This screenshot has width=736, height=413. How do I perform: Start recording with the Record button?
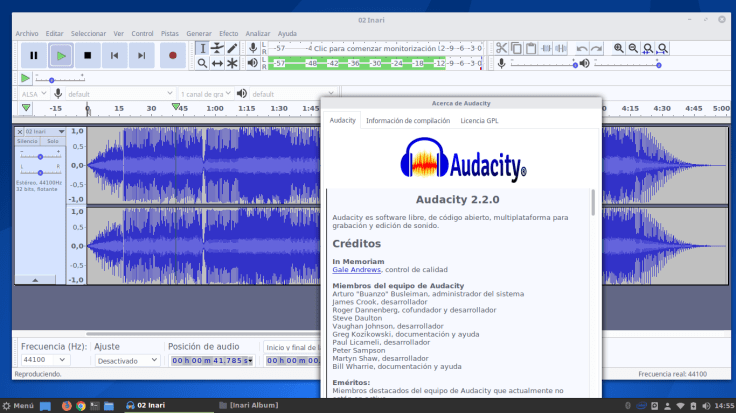(172, 56)
